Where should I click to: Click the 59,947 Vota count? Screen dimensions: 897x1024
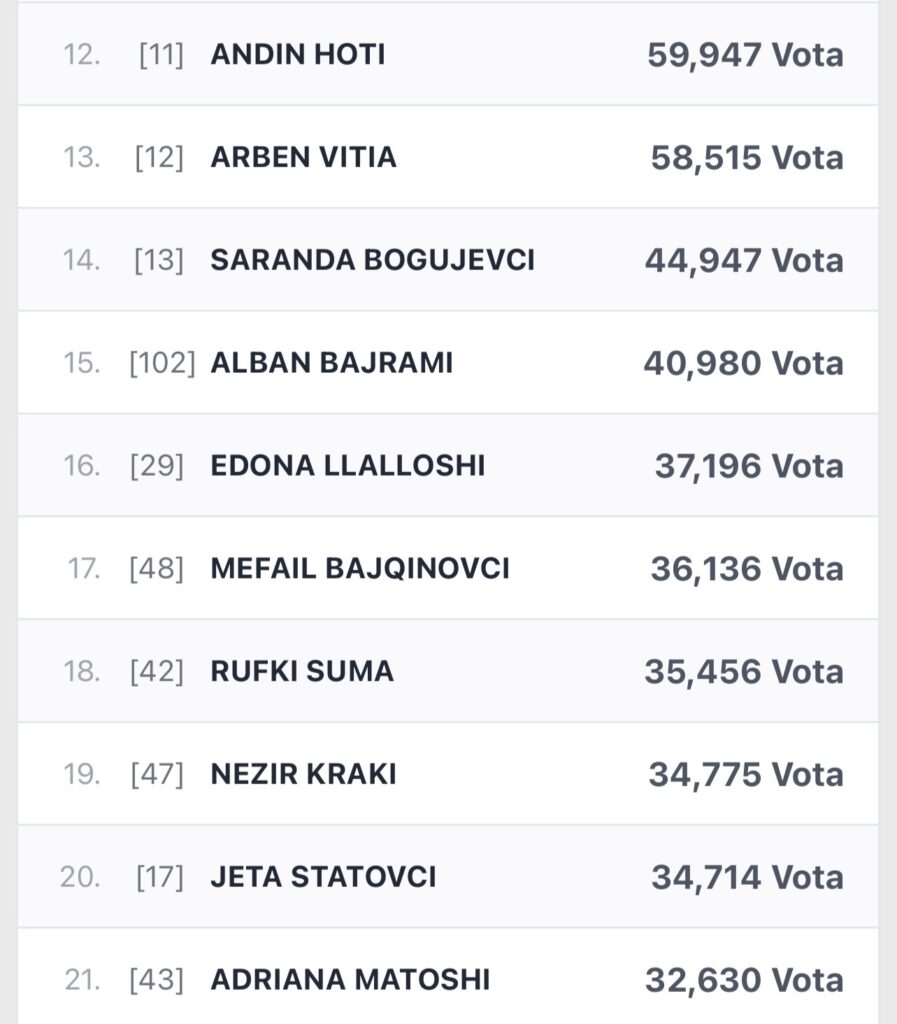[x=745, y=55]
